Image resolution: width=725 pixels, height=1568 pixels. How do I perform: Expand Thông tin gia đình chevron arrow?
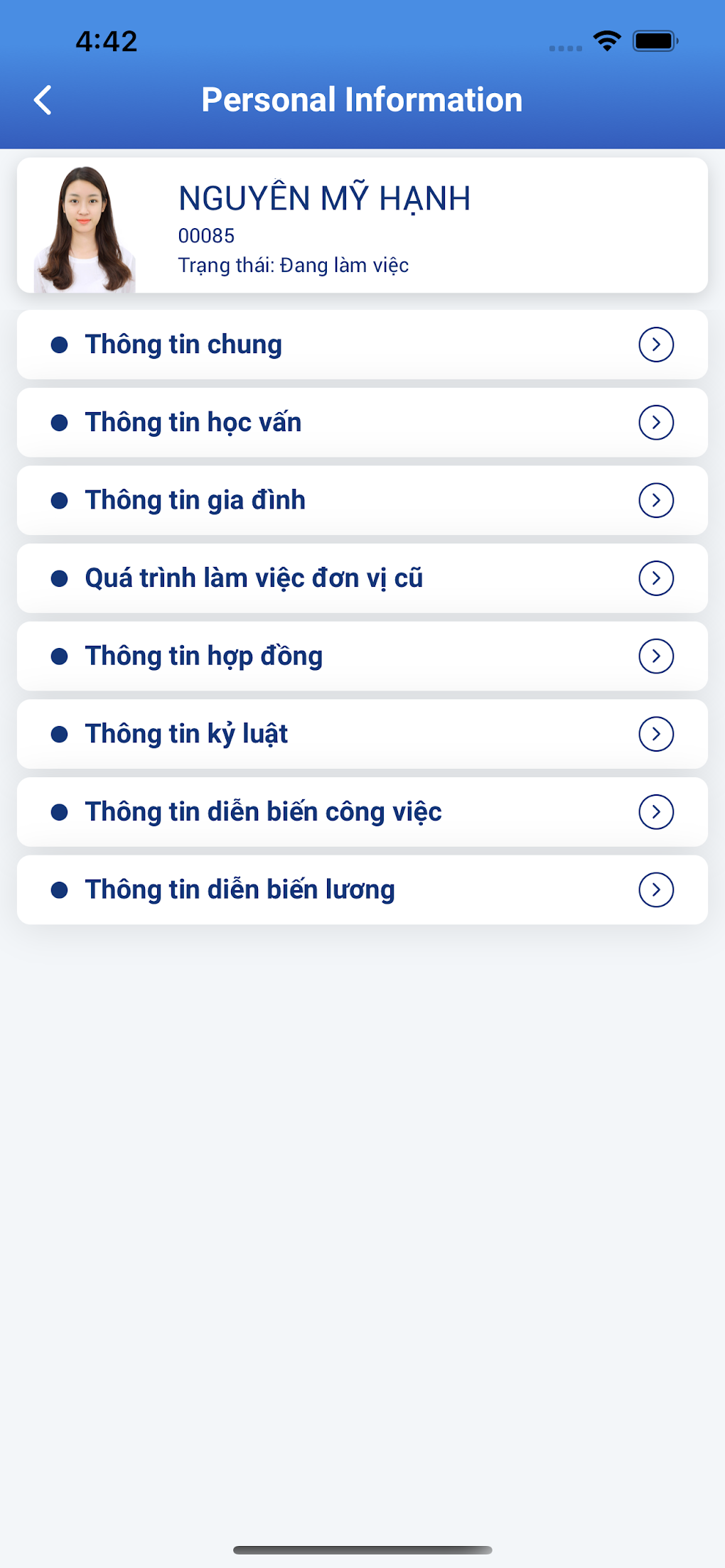656,501
